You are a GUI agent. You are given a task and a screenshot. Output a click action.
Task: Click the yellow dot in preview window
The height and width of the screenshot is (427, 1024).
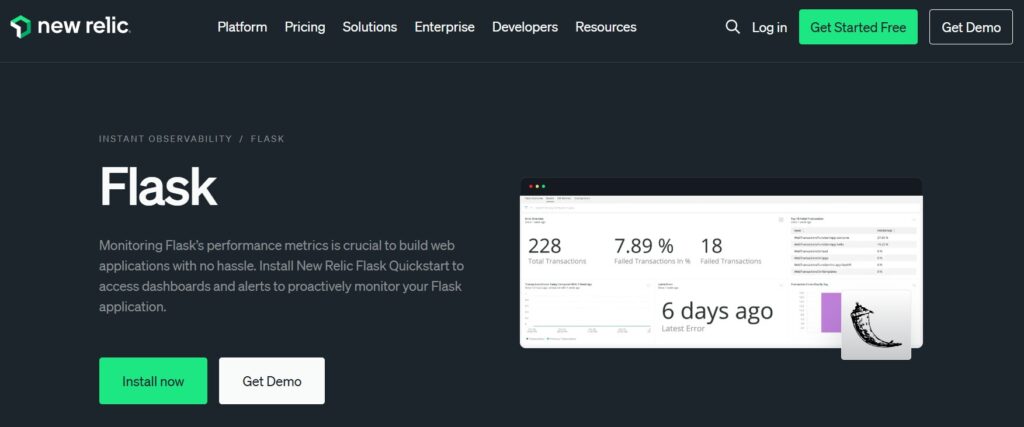537,186
